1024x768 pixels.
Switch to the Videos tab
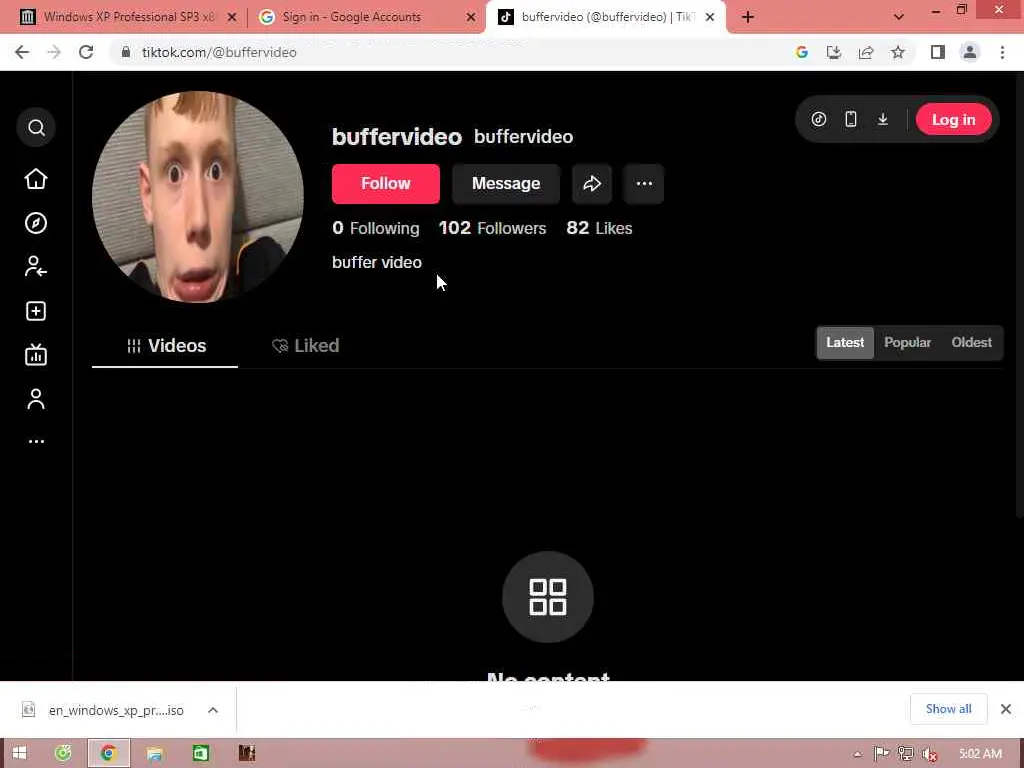click(165, 345)
